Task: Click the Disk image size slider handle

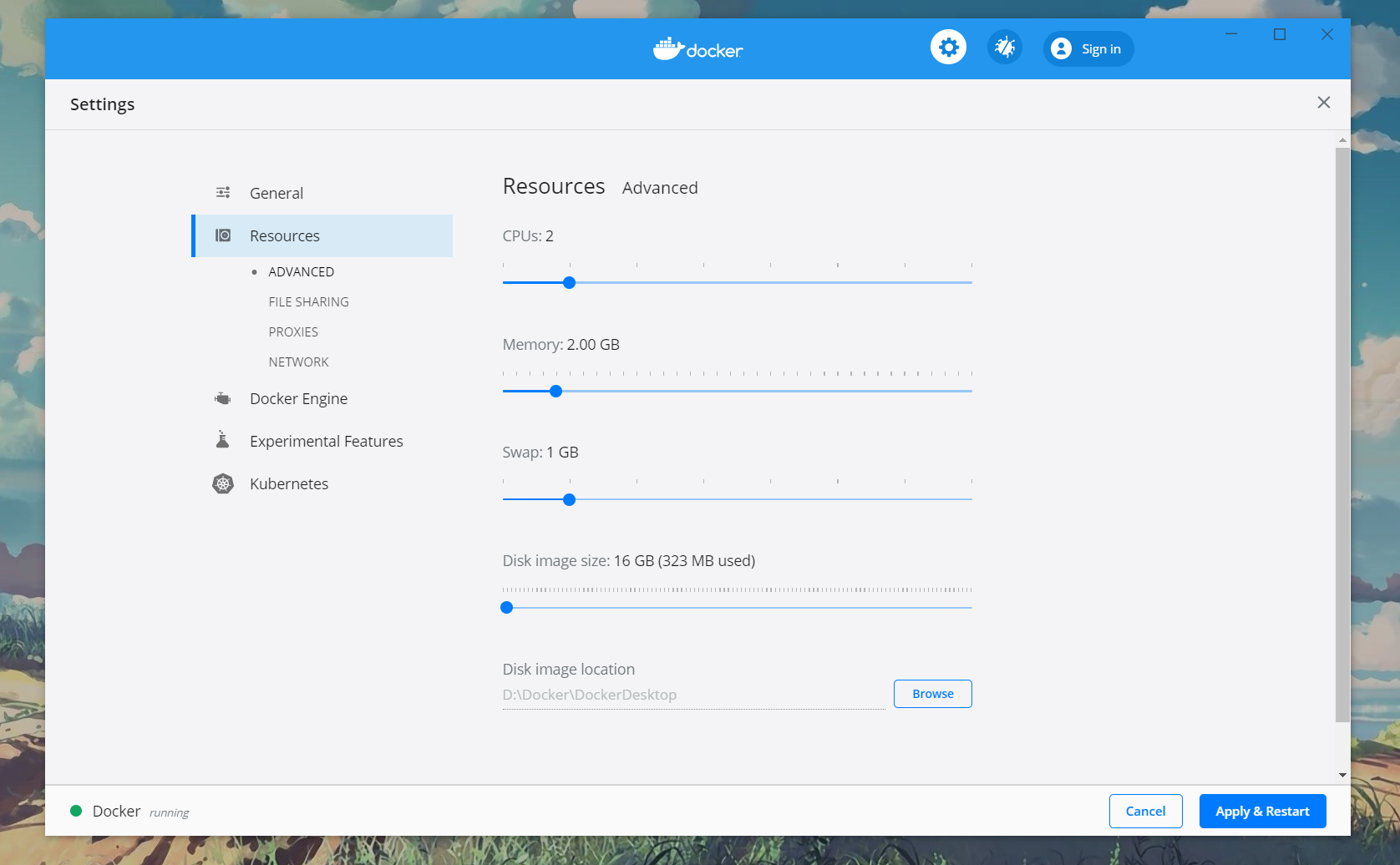Action: (507, 608)
